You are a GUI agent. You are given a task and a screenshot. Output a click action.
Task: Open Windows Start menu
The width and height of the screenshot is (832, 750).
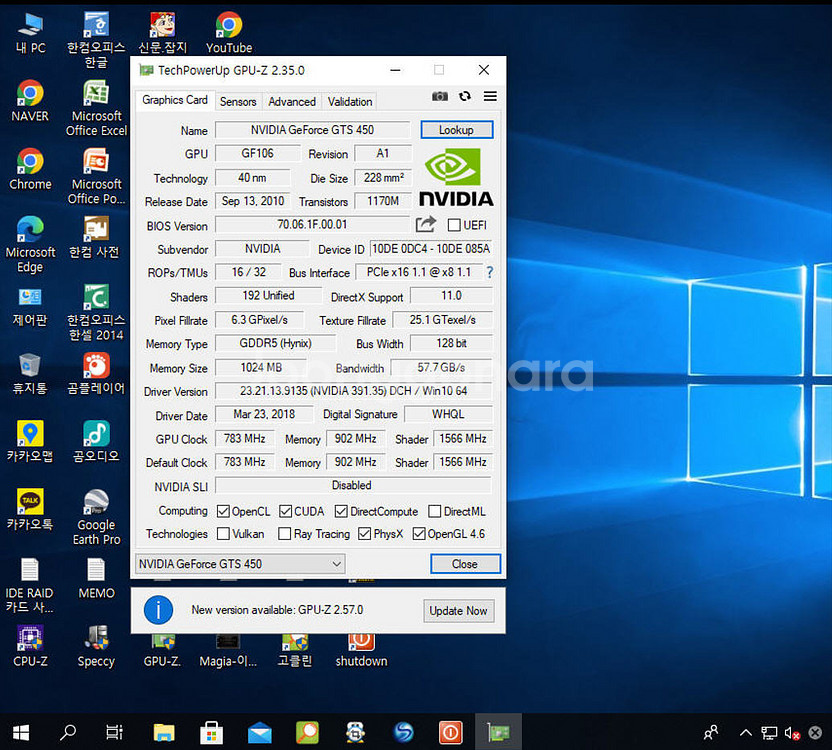point(21,732)
